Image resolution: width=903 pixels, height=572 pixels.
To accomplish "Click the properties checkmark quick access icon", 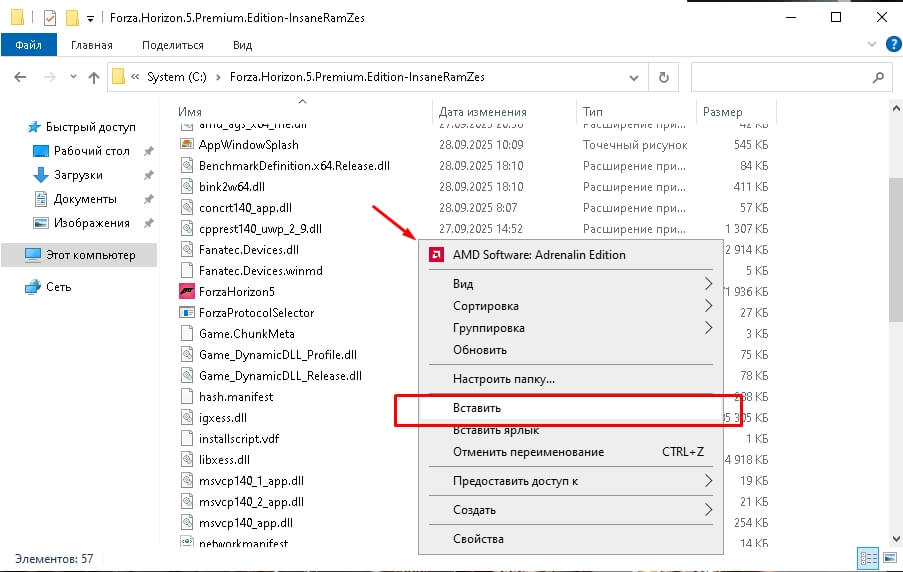I will [50, 18].
